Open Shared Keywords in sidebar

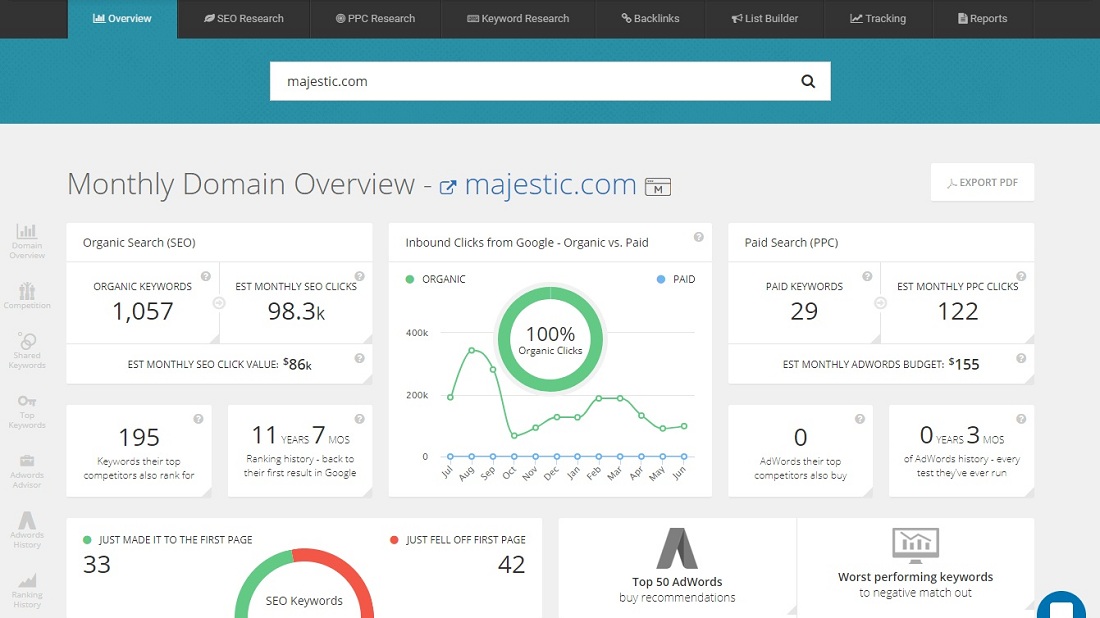tap(27, 351)
